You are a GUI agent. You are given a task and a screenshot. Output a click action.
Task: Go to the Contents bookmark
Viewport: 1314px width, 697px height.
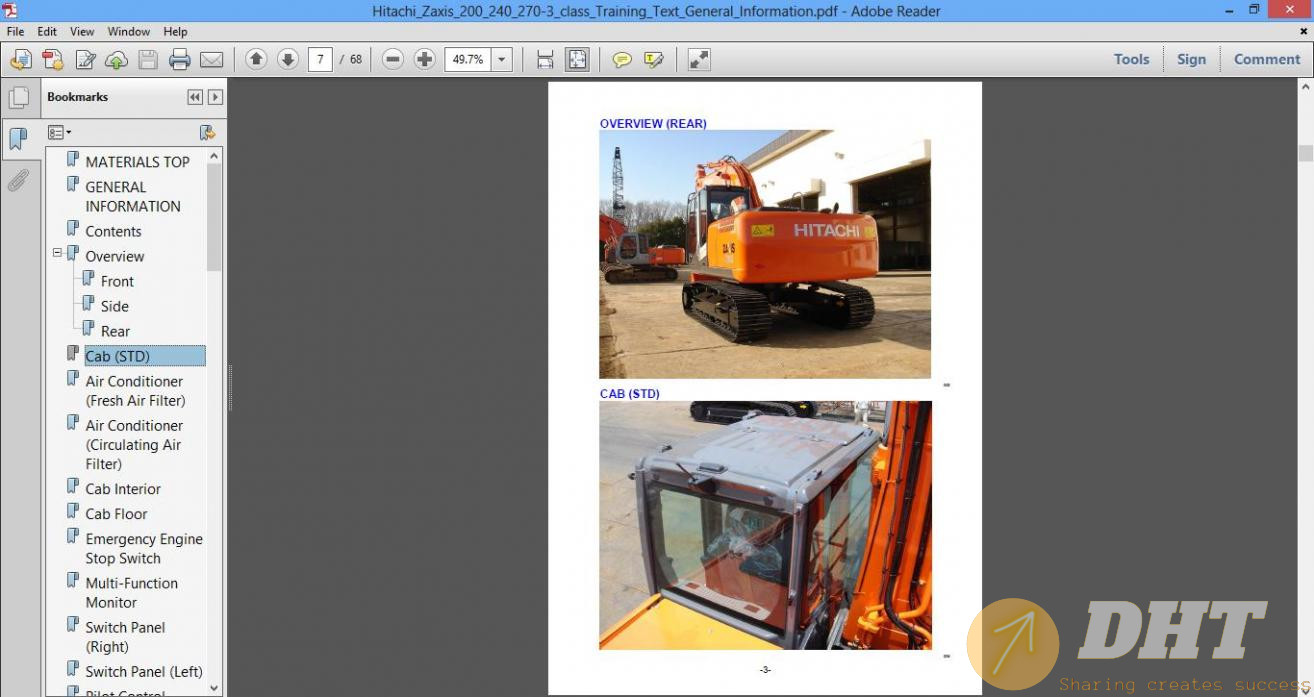click(113, 231)
